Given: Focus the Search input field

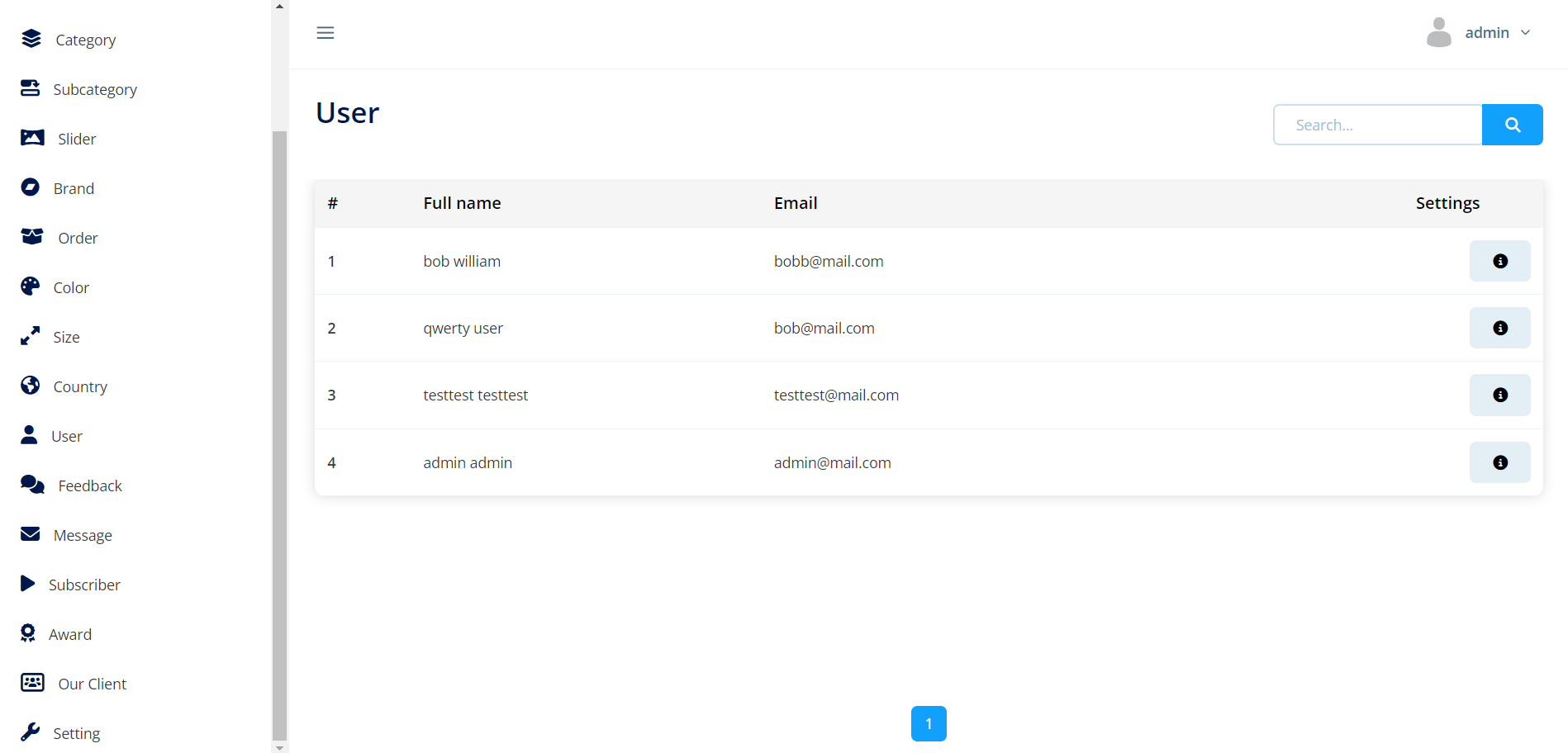Looking at the screenshot, I should pyautogui.click(x=1377, y=125).
